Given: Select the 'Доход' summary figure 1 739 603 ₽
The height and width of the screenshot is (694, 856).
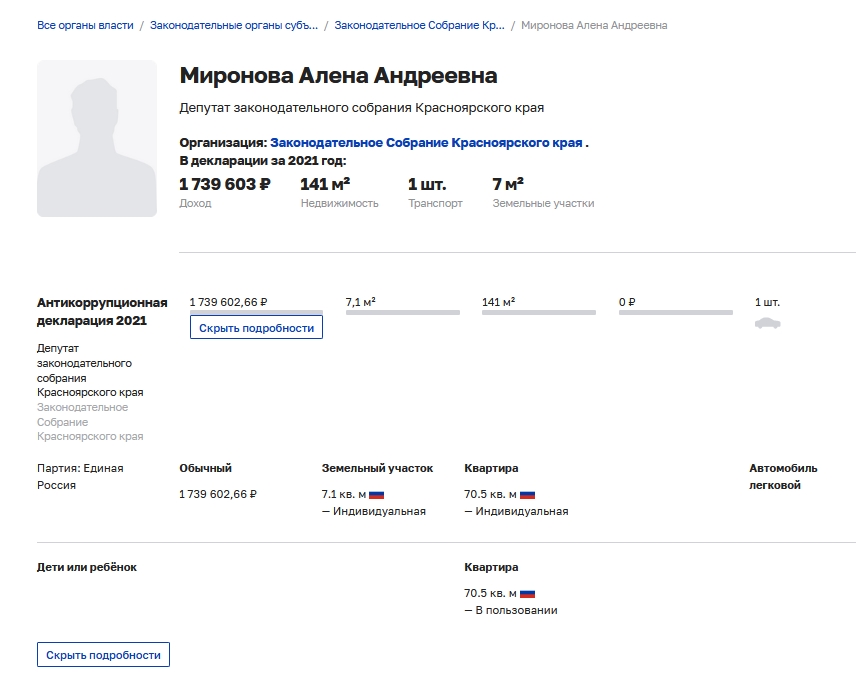Looking at the screenshot, I should click(x=225, y=184).
